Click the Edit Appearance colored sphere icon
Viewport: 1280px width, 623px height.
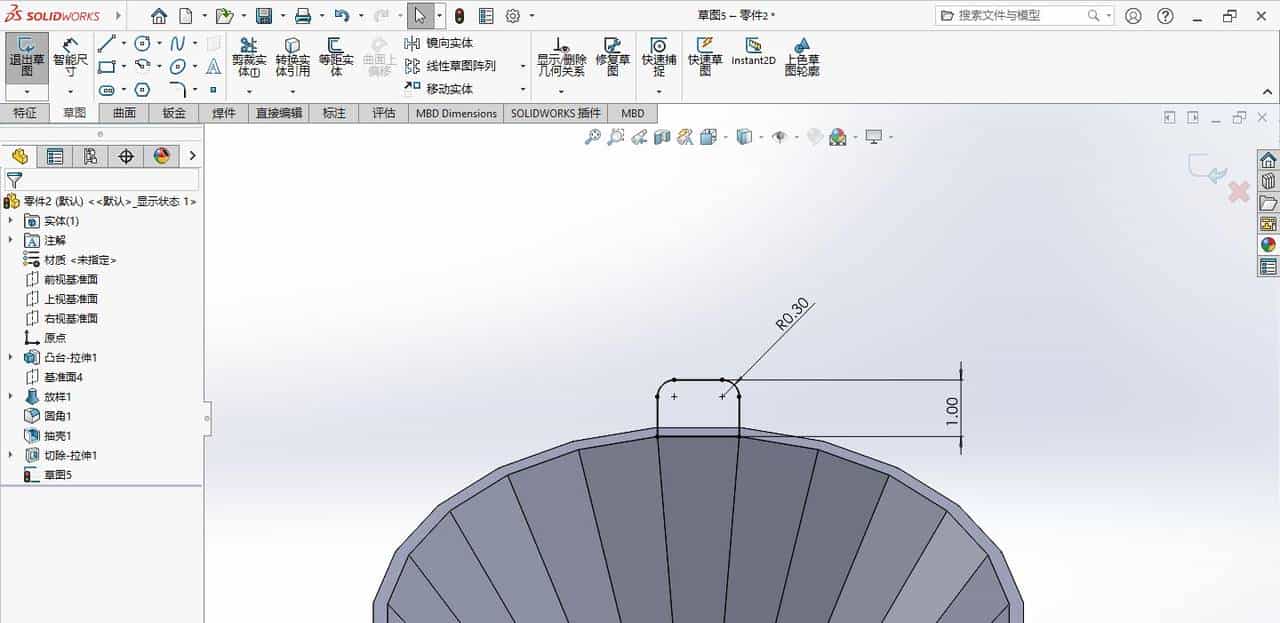pyautogui.click(x=838, y=137)
